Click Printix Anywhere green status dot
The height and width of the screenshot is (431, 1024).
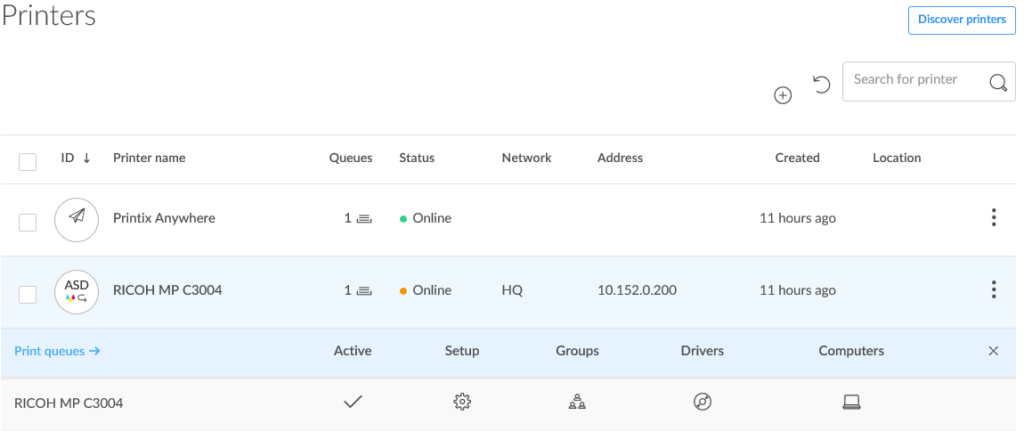pos(403,219)
